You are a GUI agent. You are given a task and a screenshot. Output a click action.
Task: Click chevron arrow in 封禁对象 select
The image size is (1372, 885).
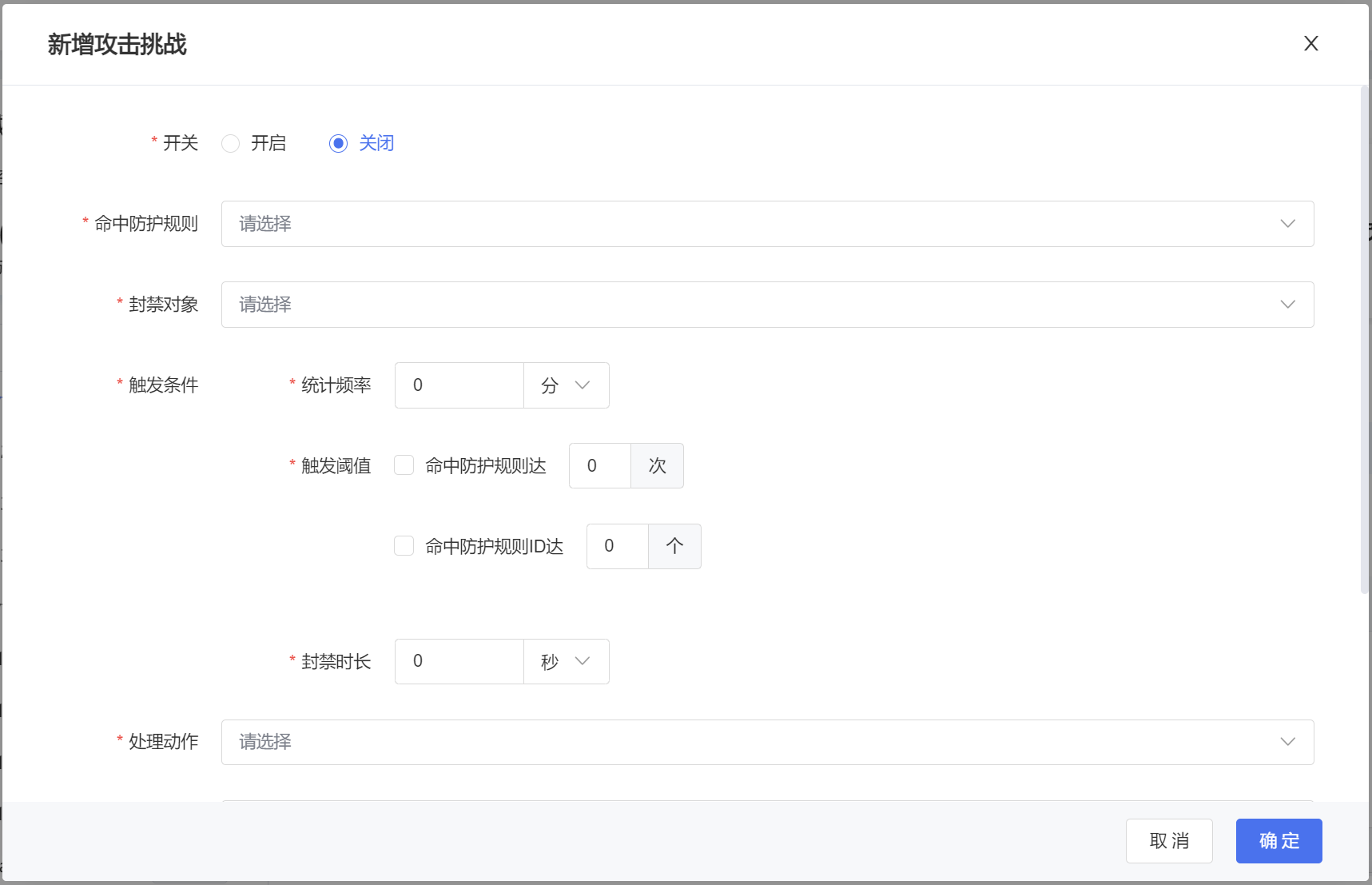click(x=1287, y=305)
